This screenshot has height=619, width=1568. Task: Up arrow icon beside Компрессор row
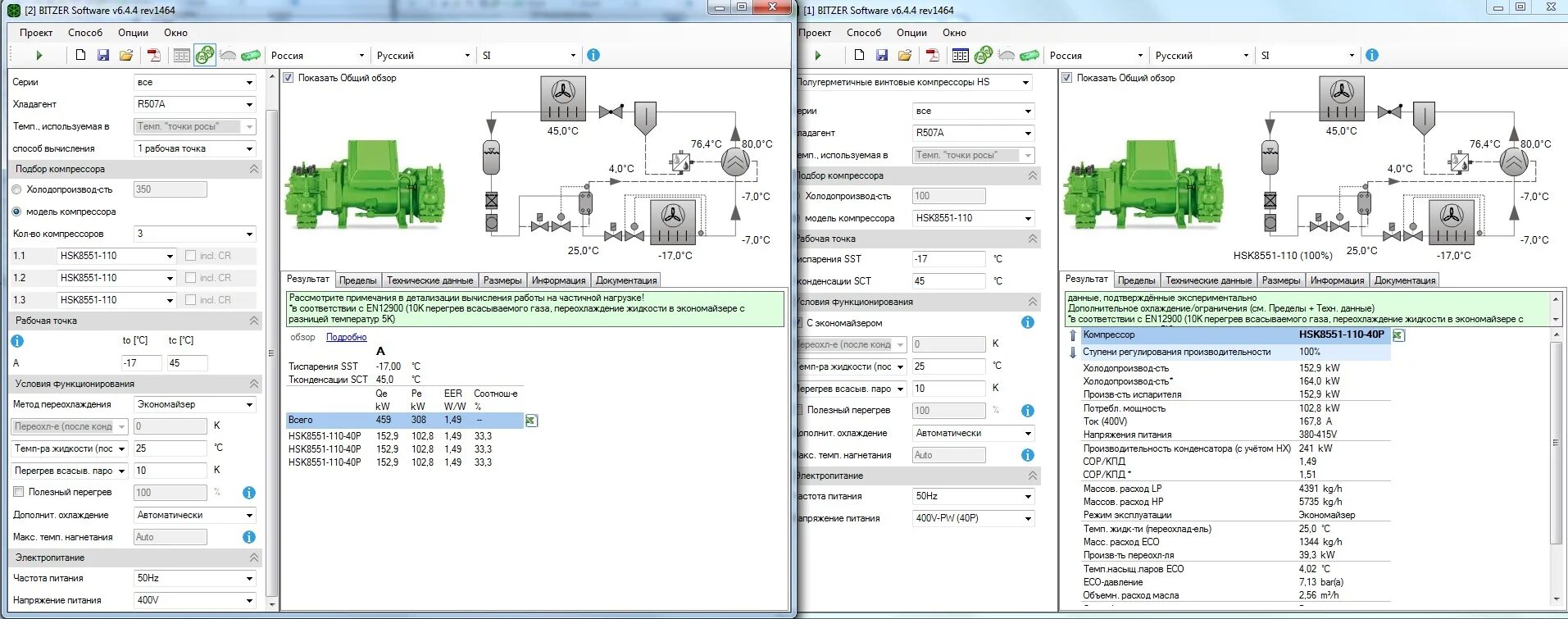coord(1073,335)
